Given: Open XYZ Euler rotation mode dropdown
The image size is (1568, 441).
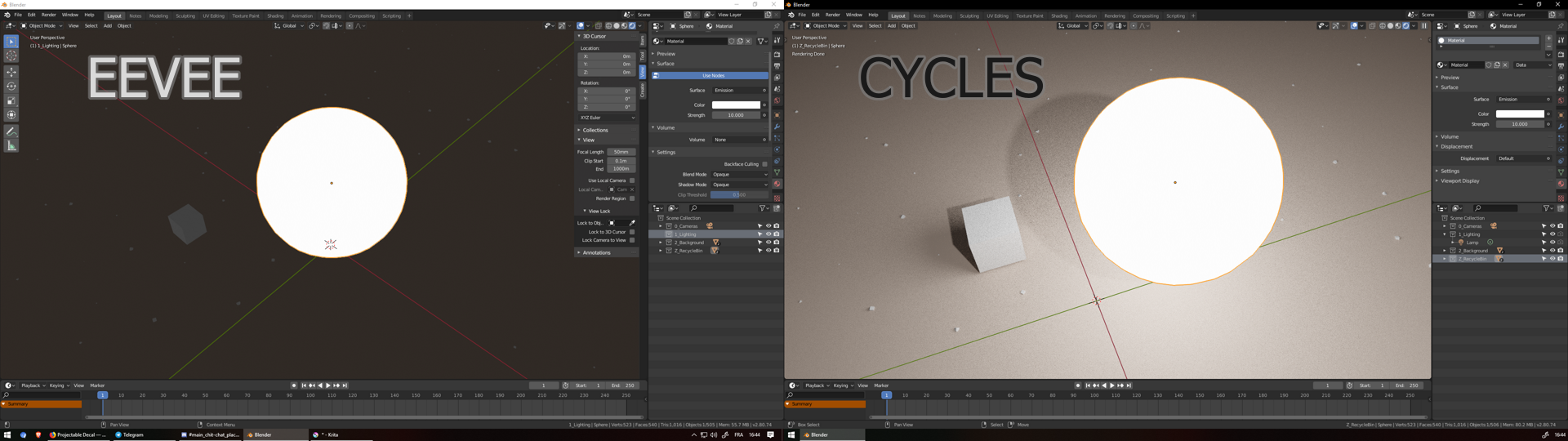Looking at the screenshot, I should (x=607, y=118).
